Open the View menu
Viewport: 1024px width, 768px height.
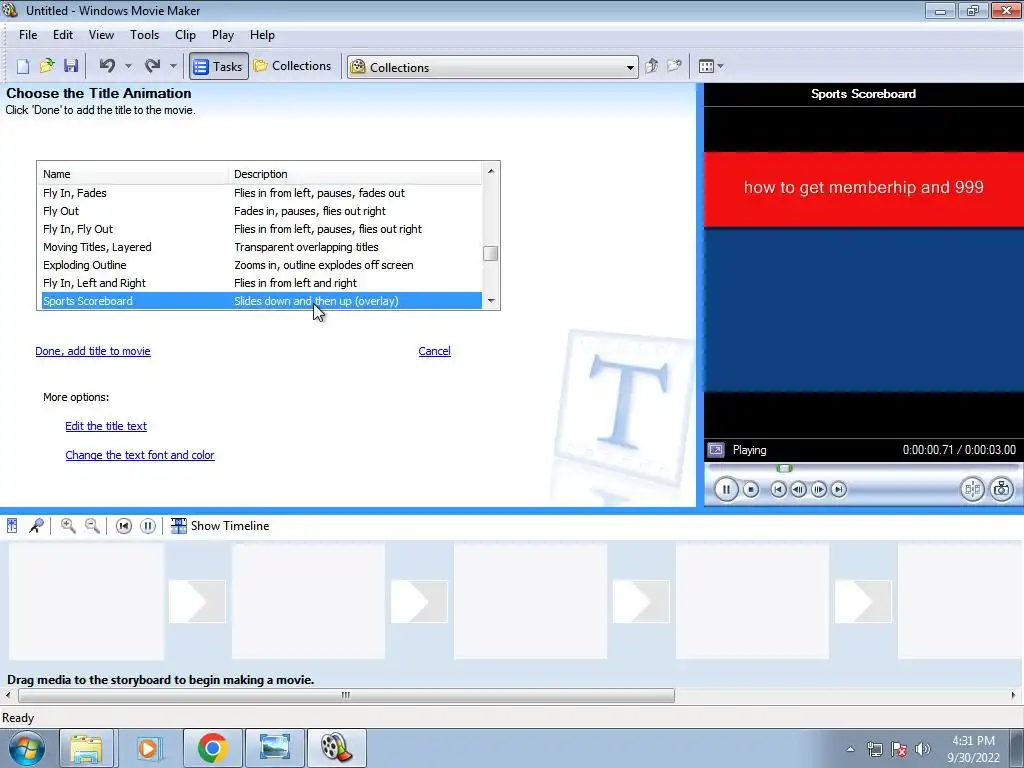tap(101, 35)
